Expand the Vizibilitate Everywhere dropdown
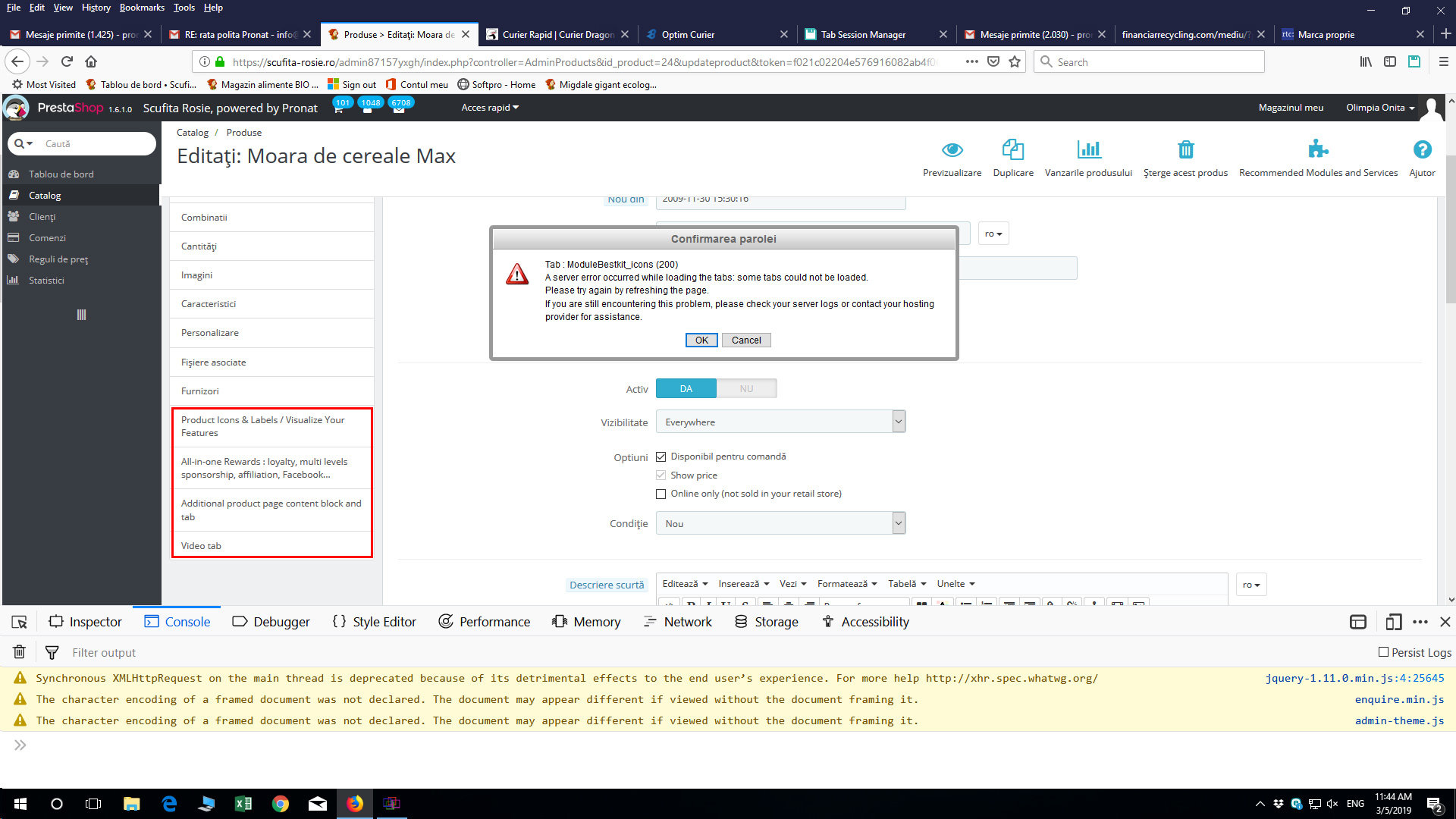This screenshot has width=1456, height=819. tap(780, 422)
